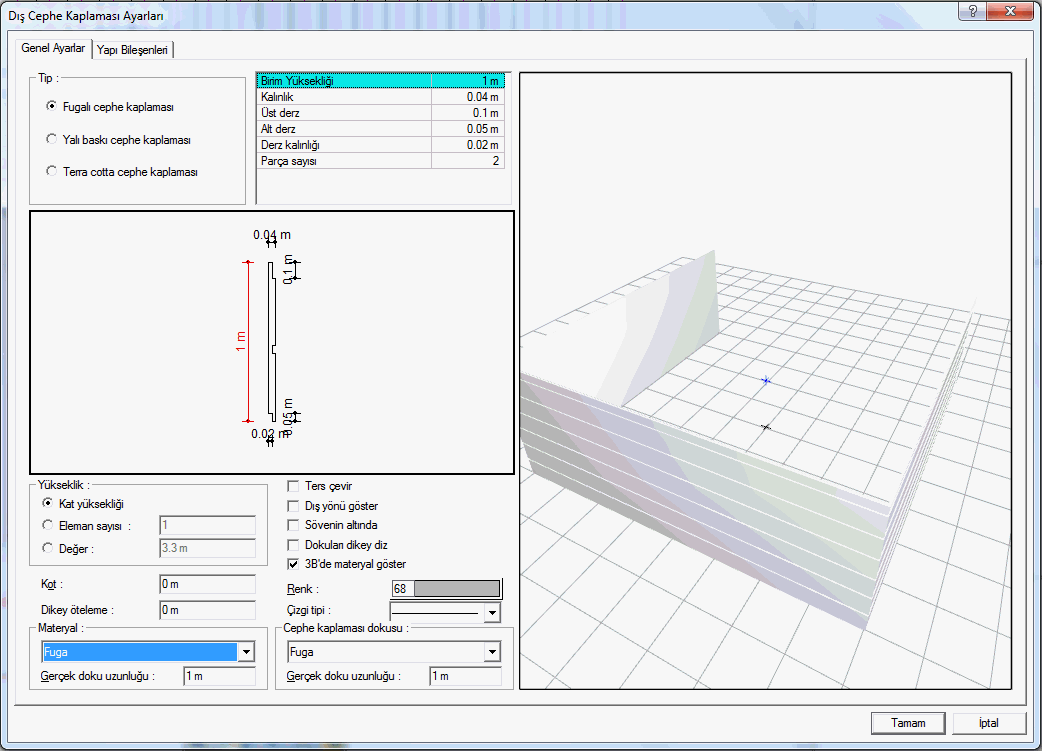Open the Materyal Fuga dropdown
The image size is (1042, 751).
(x=246, y=652)
